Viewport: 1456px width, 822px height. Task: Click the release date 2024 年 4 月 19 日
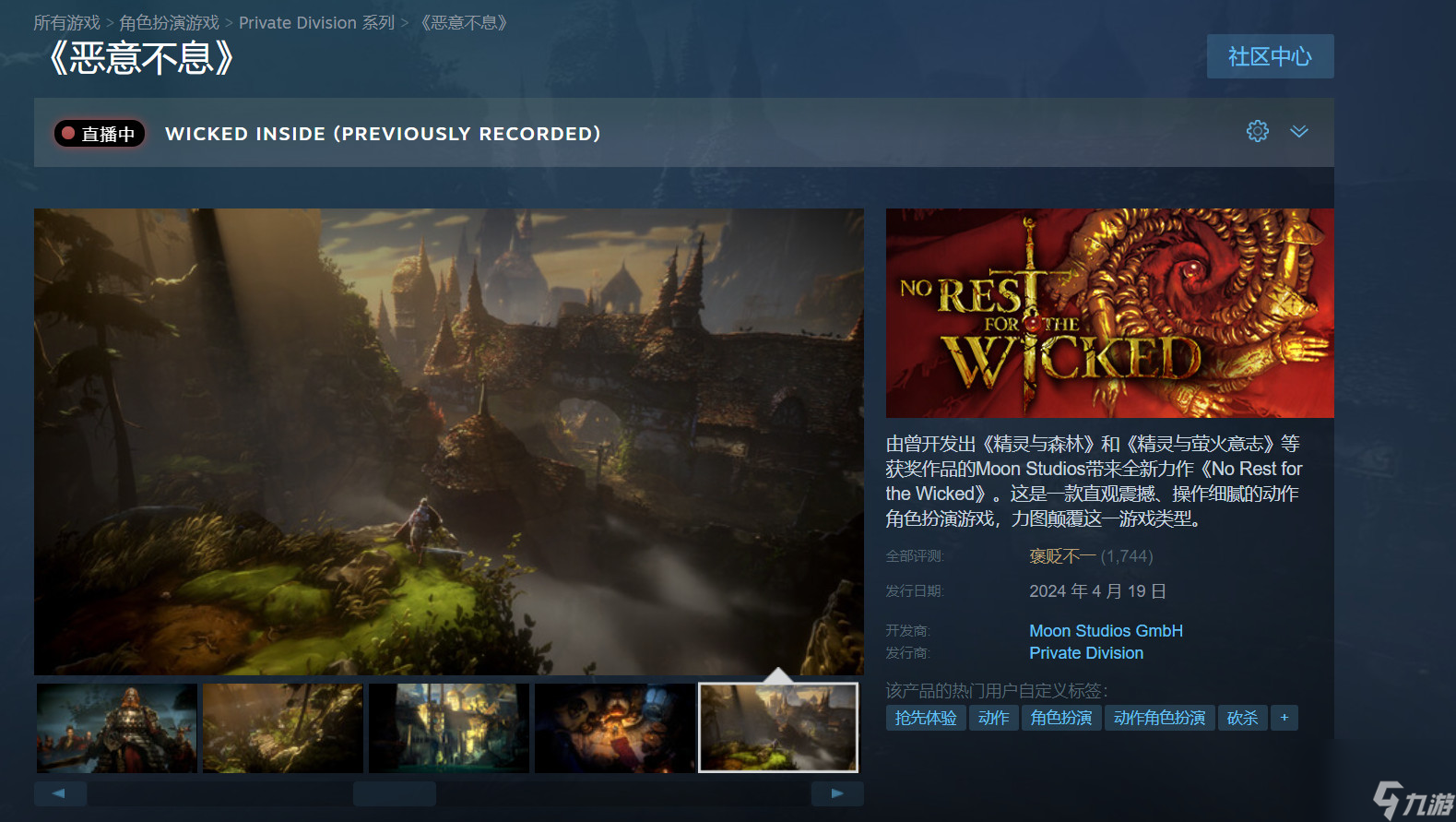tap(1097, 591)
